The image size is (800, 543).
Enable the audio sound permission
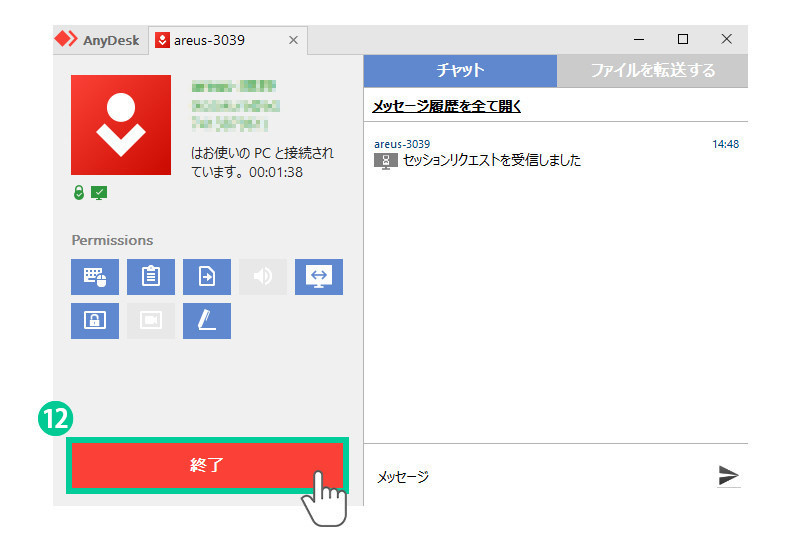tap(263, 277)
